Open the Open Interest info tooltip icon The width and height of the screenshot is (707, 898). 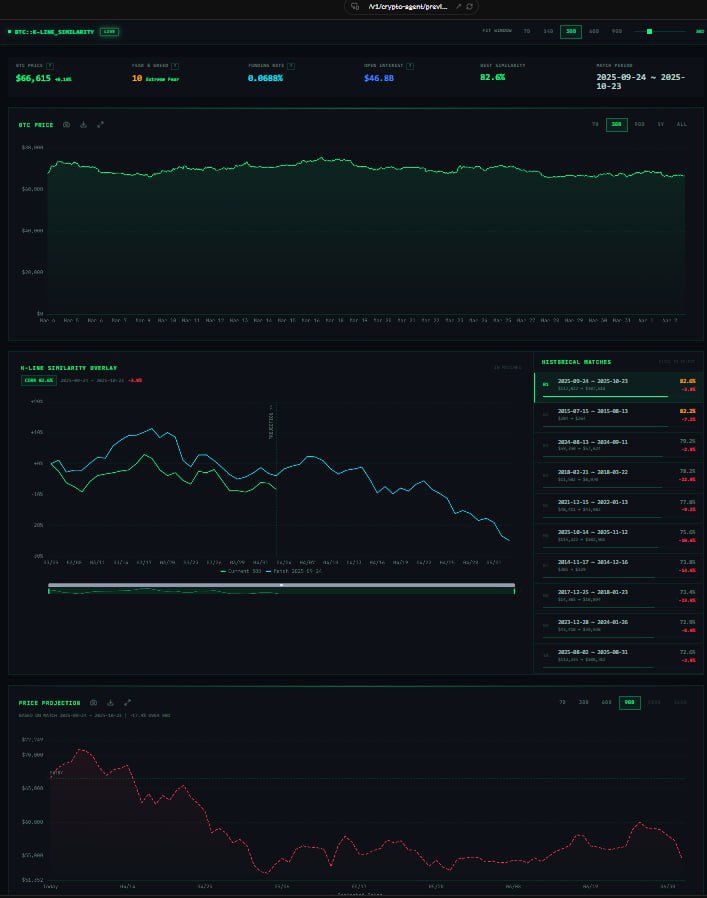(410, 66)
